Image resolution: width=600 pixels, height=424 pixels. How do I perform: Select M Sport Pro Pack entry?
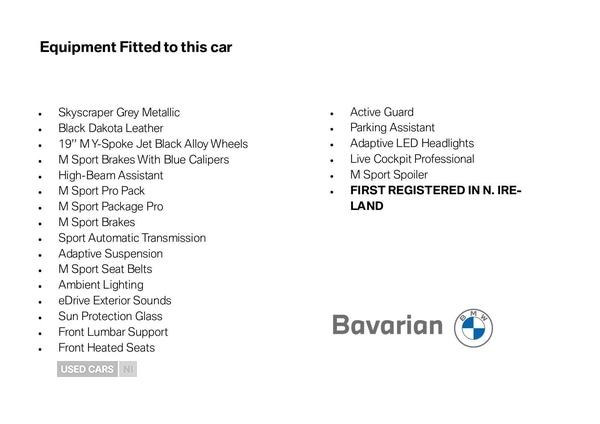[x=101, y=191]
